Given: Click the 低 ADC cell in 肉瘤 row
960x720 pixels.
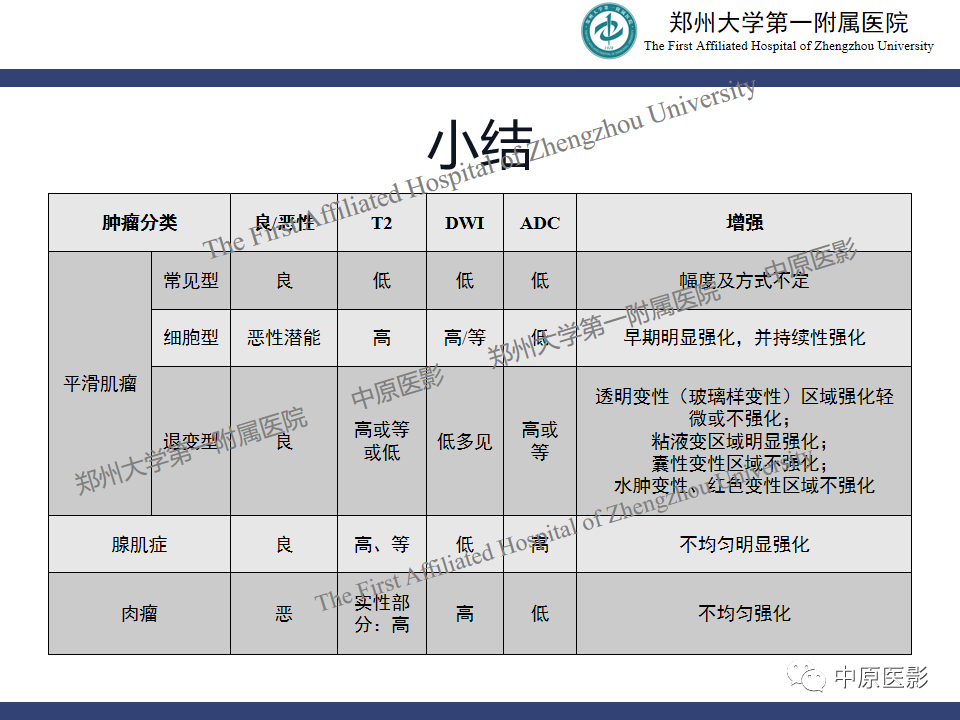Looking at the screenshot, I should [x=540, y=613].
